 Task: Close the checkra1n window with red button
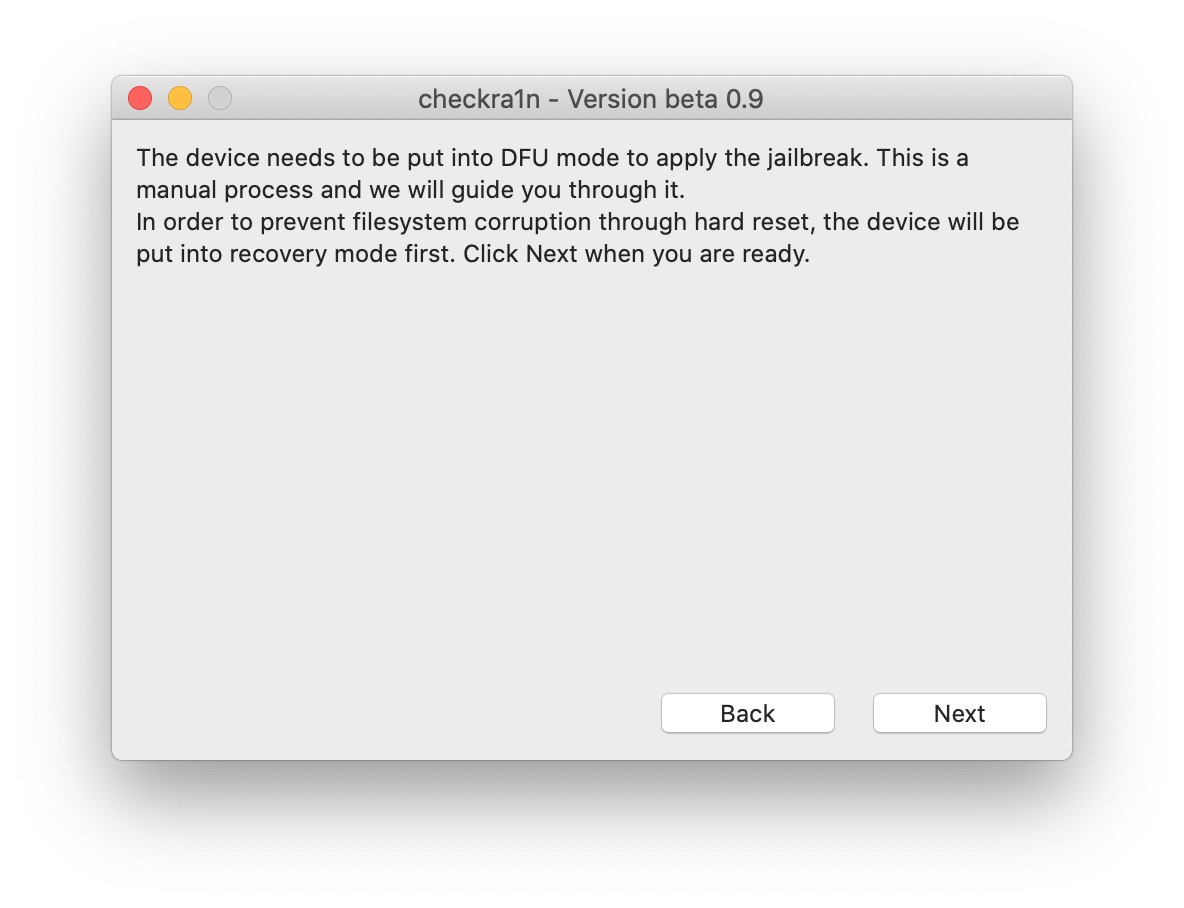pyautogui.click(x=140, y=98)
